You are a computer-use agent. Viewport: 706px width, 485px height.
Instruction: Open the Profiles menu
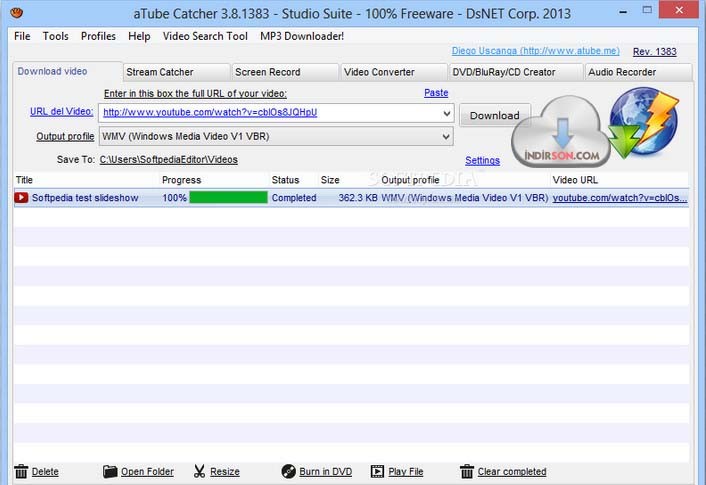coord(98,36)
